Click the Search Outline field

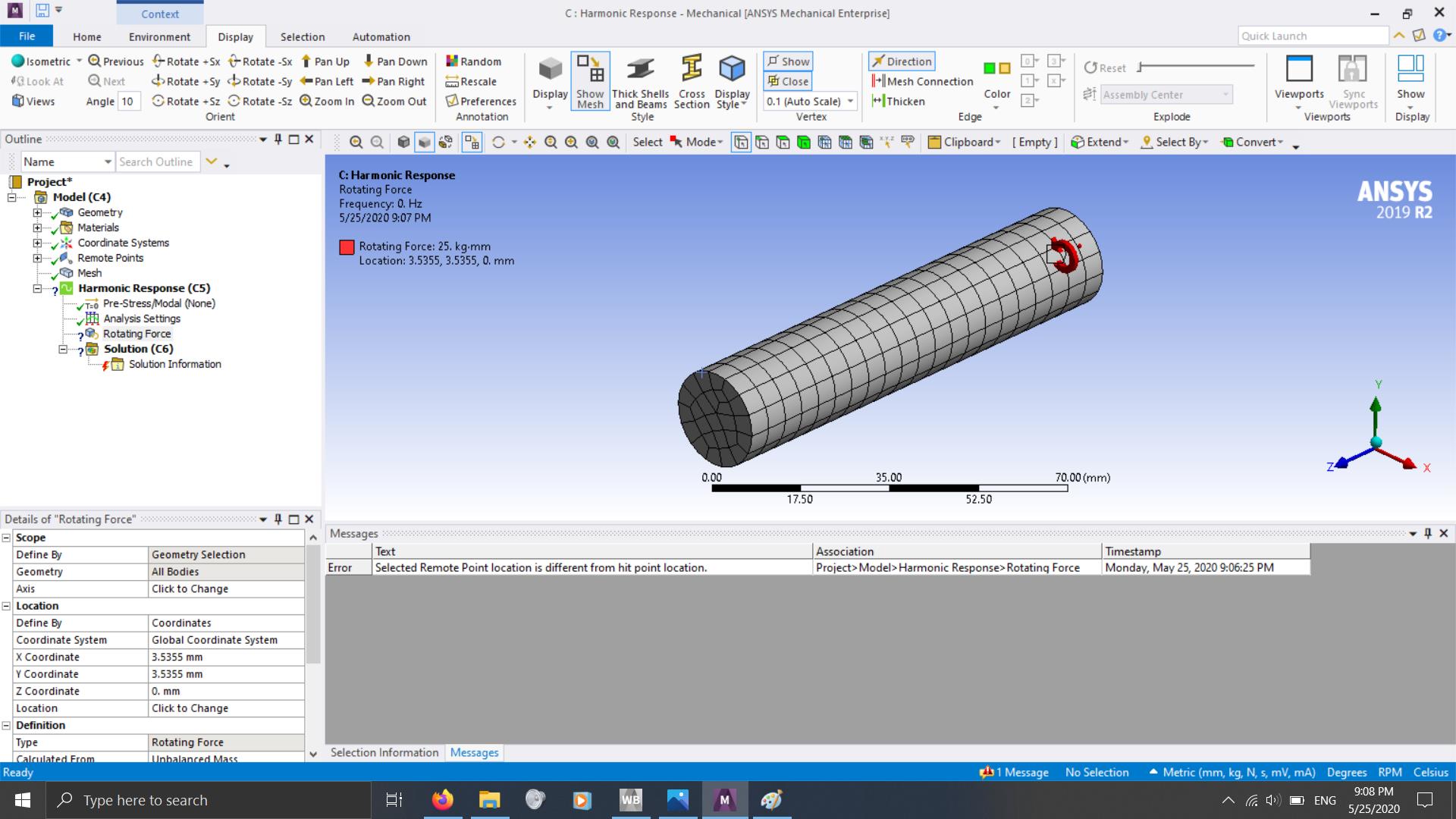coord(158,162)
